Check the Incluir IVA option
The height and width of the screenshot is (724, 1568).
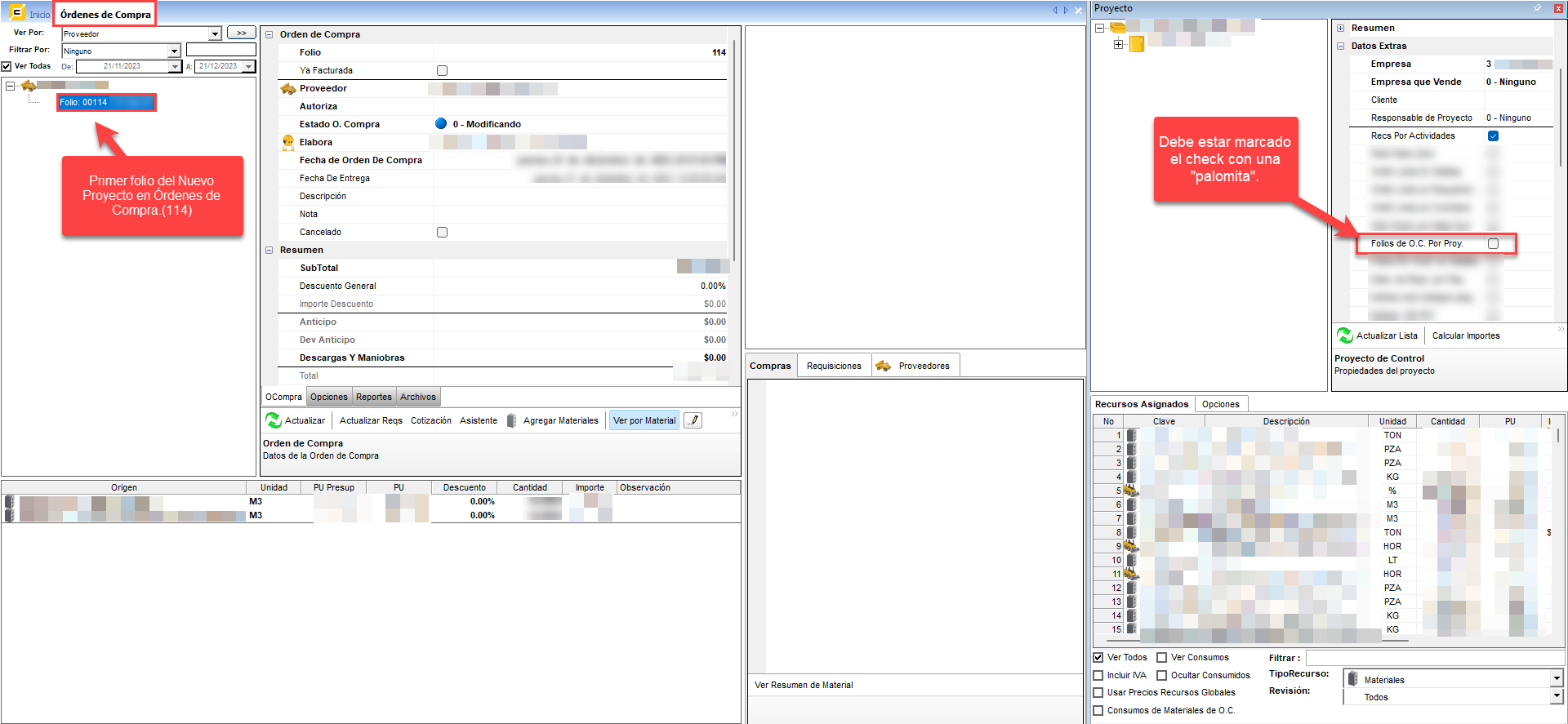[x=1098, y=675]
